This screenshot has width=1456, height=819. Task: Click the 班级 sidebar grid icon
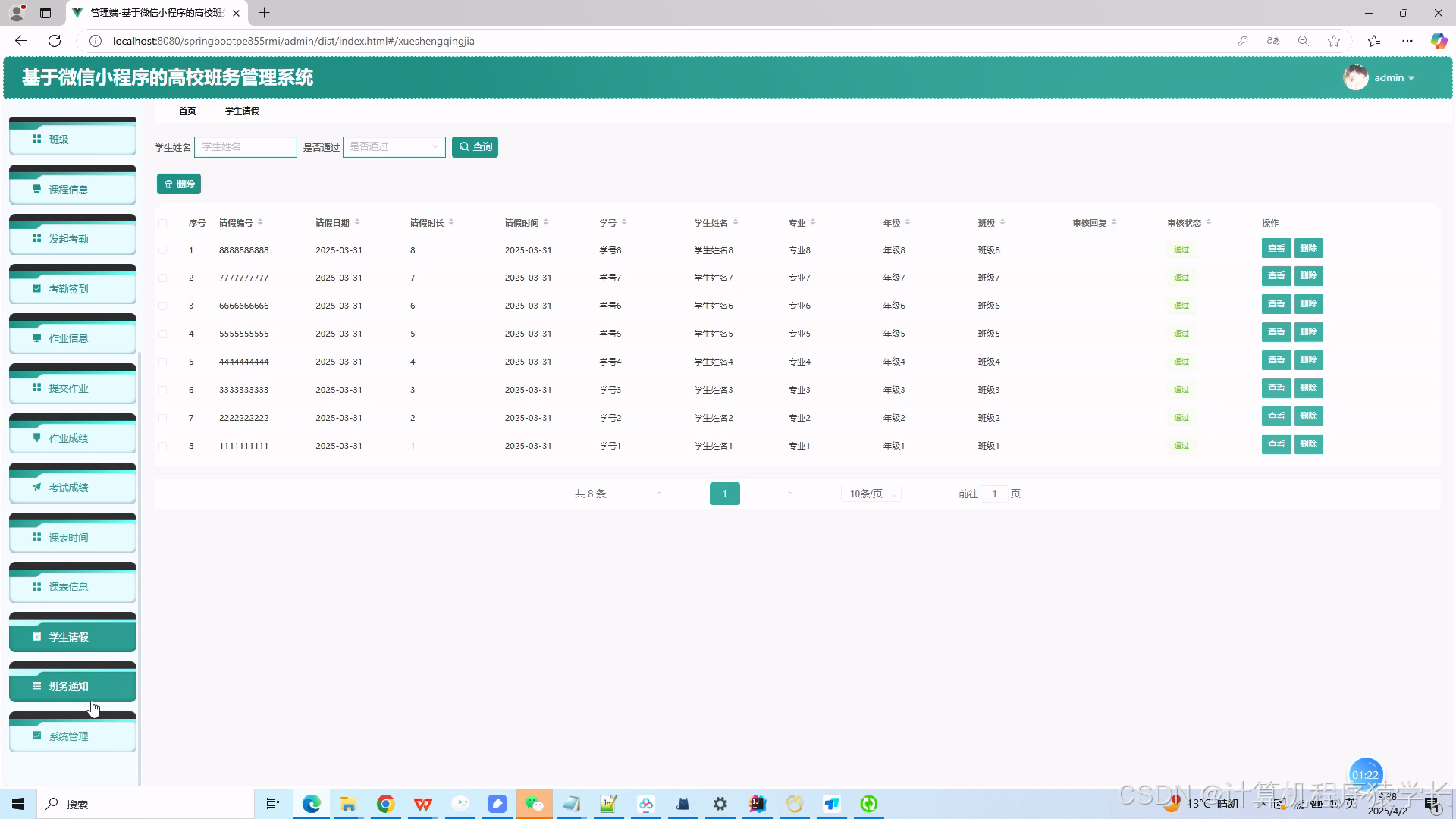coord(36,139)
